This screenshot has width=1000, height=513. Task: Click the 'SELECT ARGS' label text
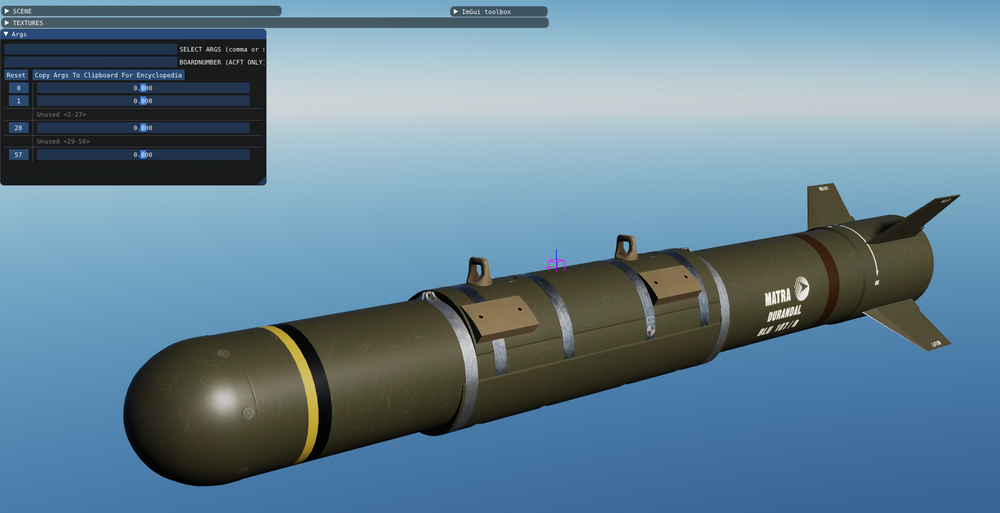[200, 49]
